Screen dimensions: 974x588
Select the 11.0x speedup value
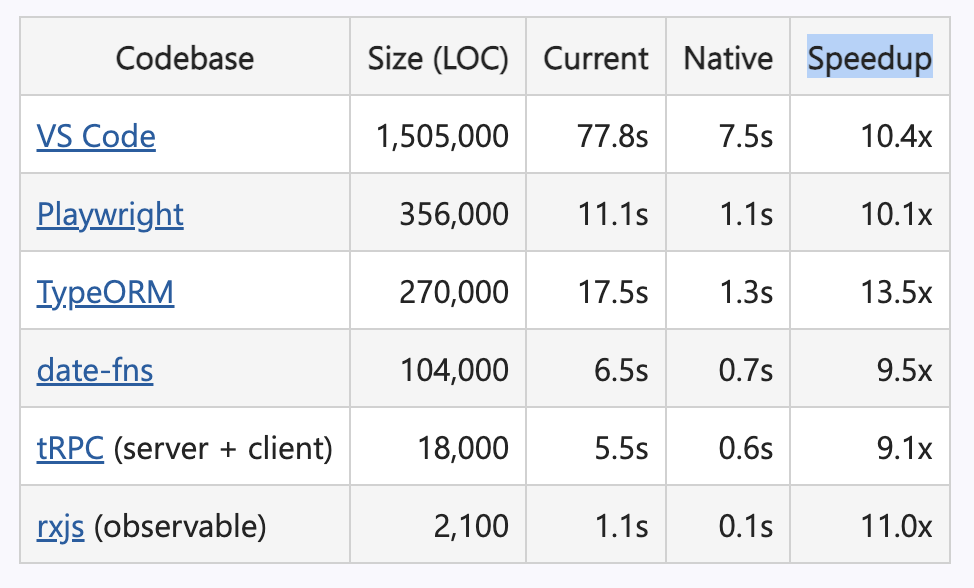(x=896, y=527)
